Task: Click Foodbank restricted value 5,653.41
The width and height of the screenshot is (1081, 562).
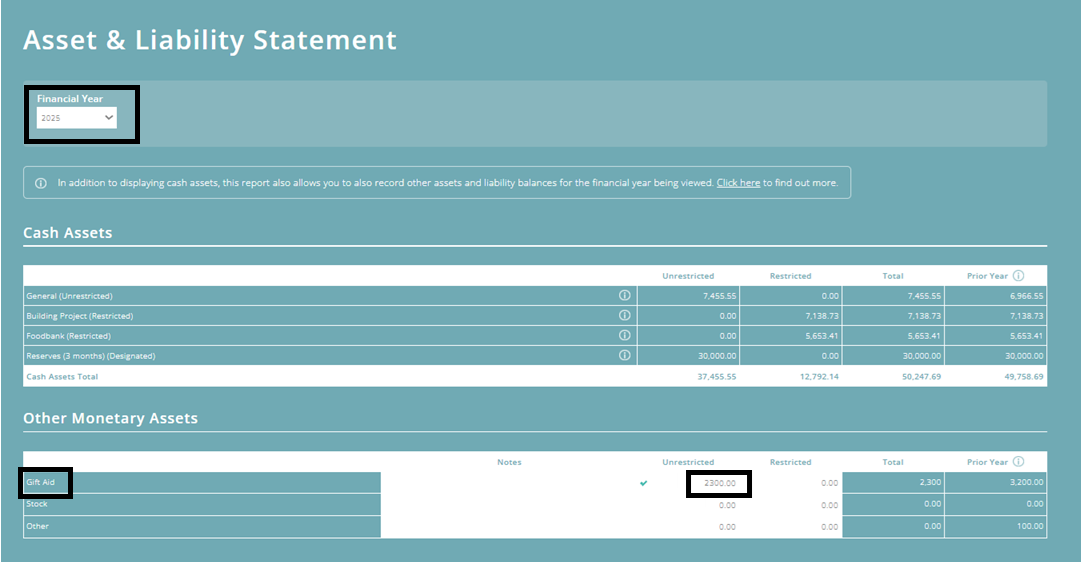Action: pos(822,336)
